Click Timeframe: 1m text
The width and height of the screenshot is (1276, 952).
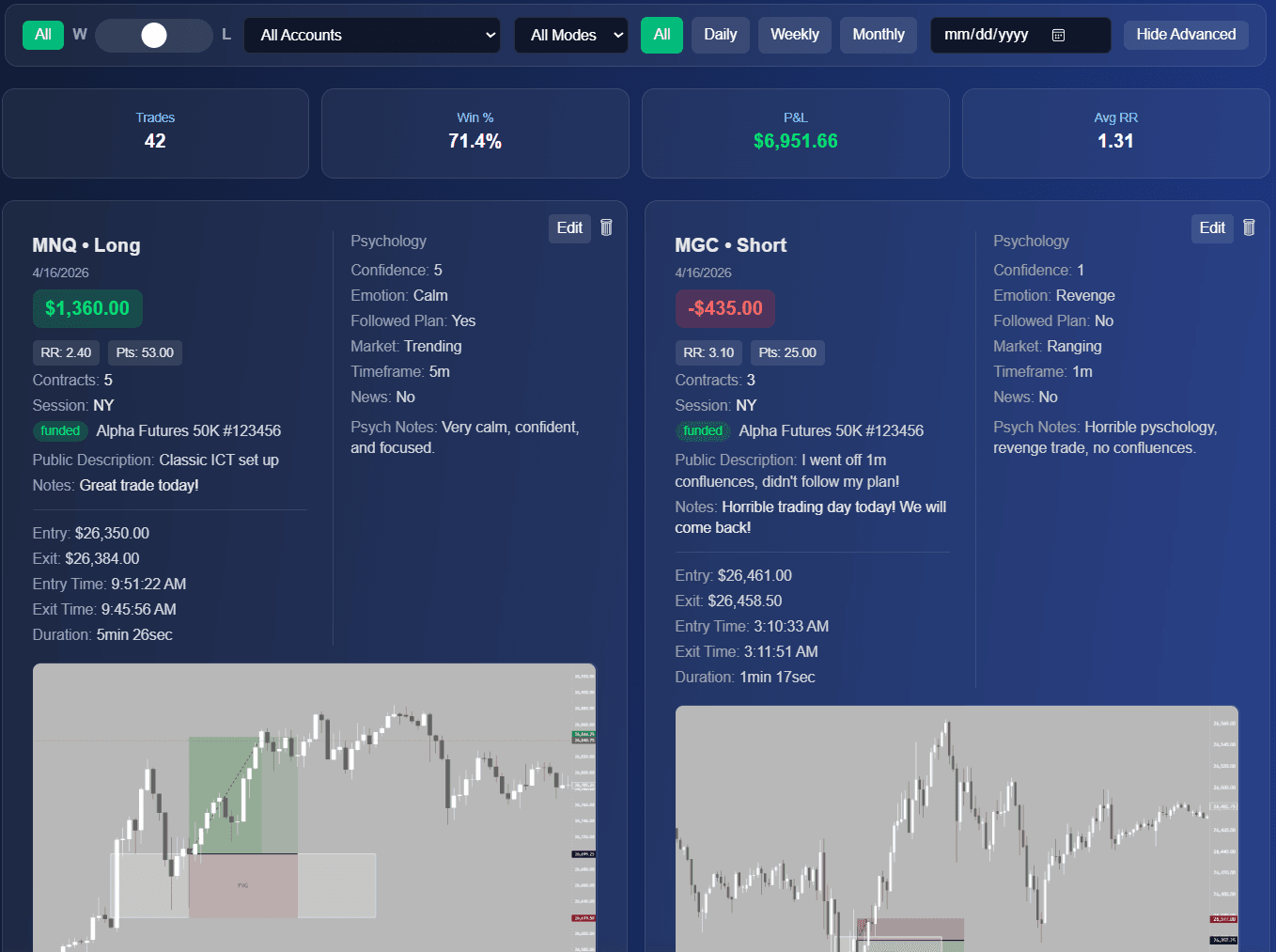[1043, 371]
